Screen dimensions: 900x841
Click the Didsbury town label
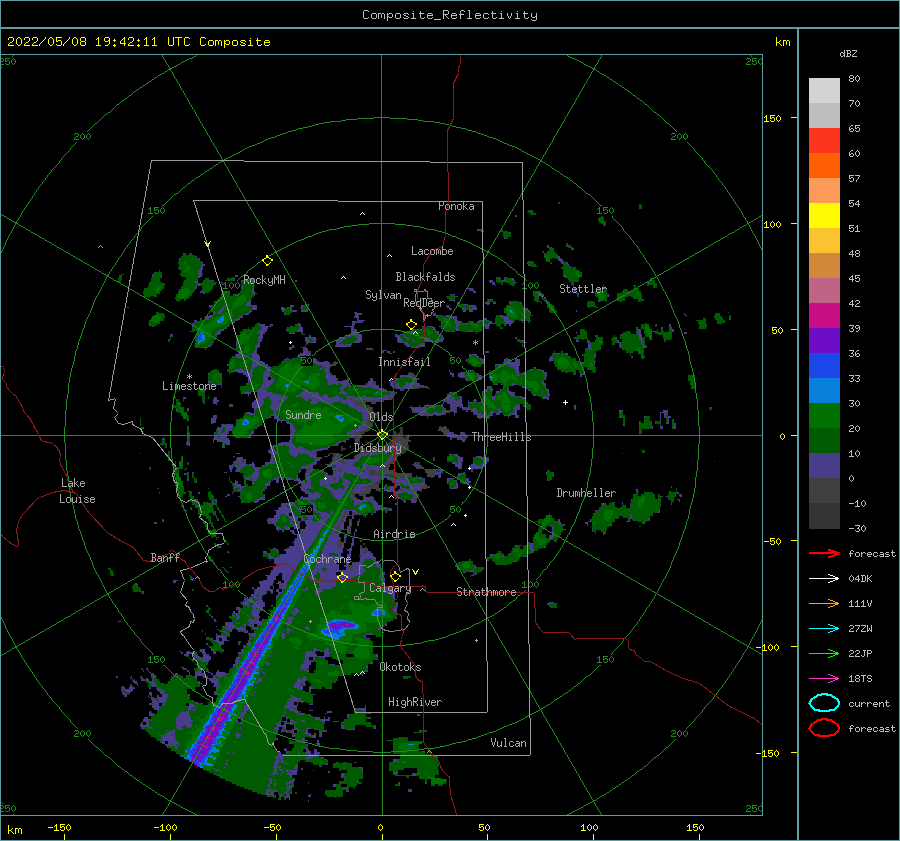377,448
